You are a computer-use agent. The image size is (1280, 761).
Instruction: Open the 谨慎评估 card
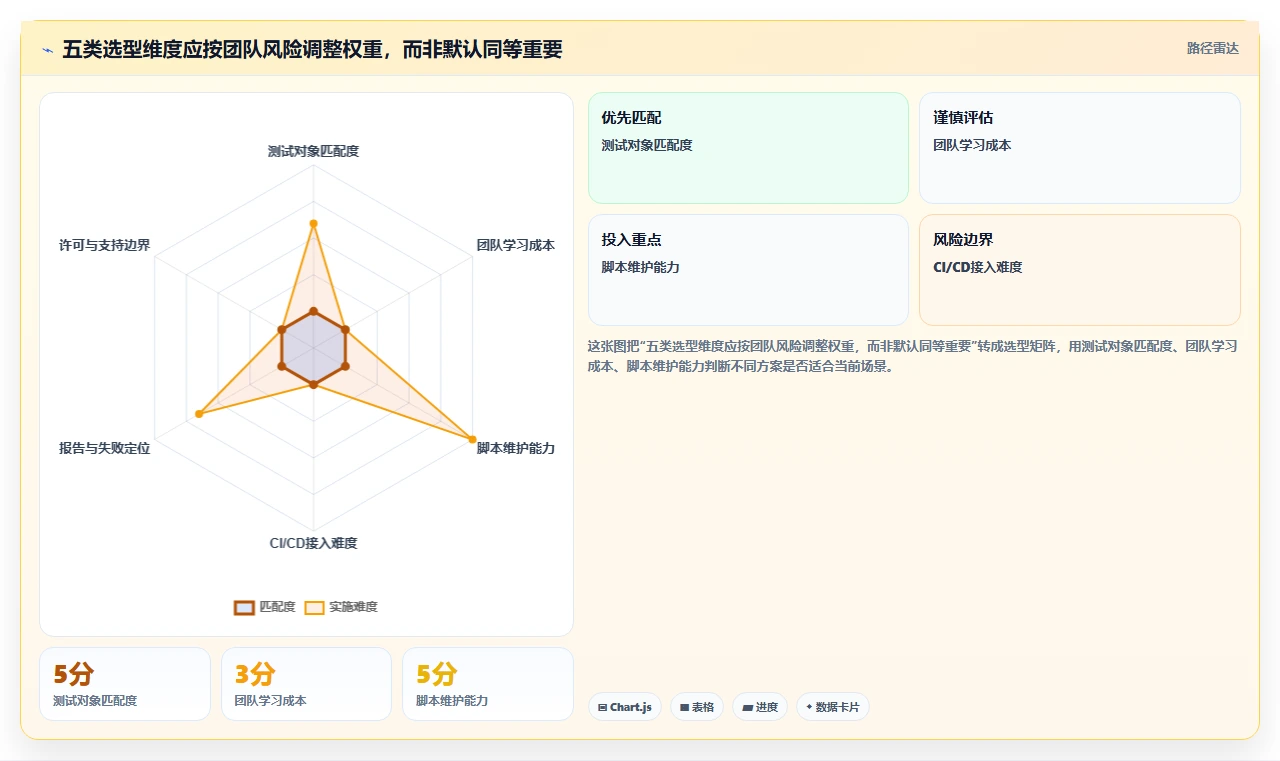(1080, 148)
